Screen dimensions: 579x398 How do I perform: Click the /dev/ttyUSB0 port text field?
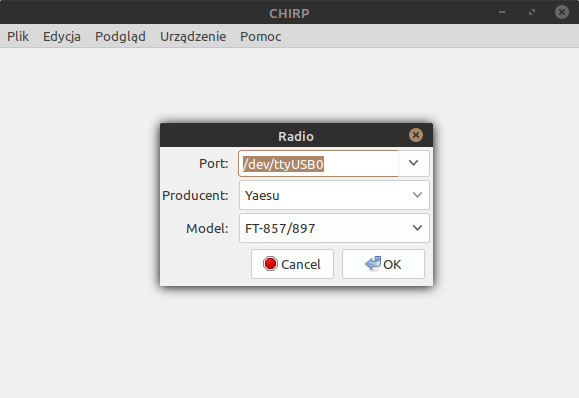tap(318, 164)
